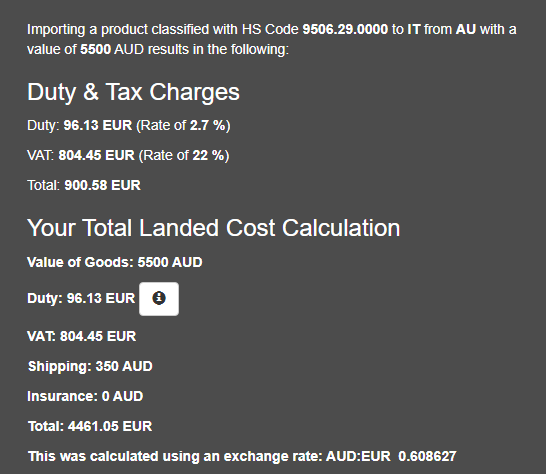
Task: Open the duty info icon button
Action: (159, 299)
